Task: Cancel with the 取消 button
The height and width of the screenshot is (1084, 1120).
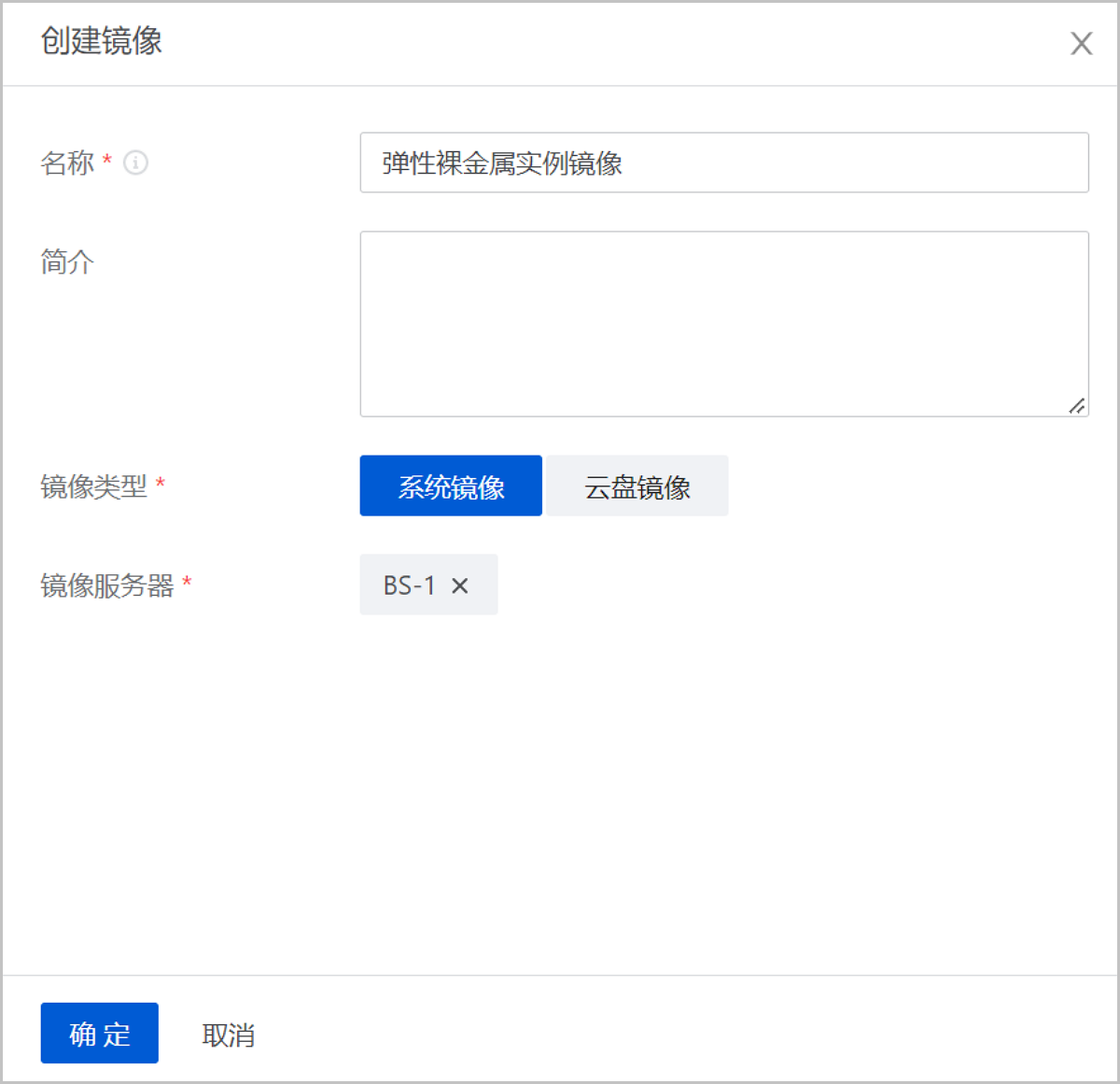Action: click(x=228, y=1035)
